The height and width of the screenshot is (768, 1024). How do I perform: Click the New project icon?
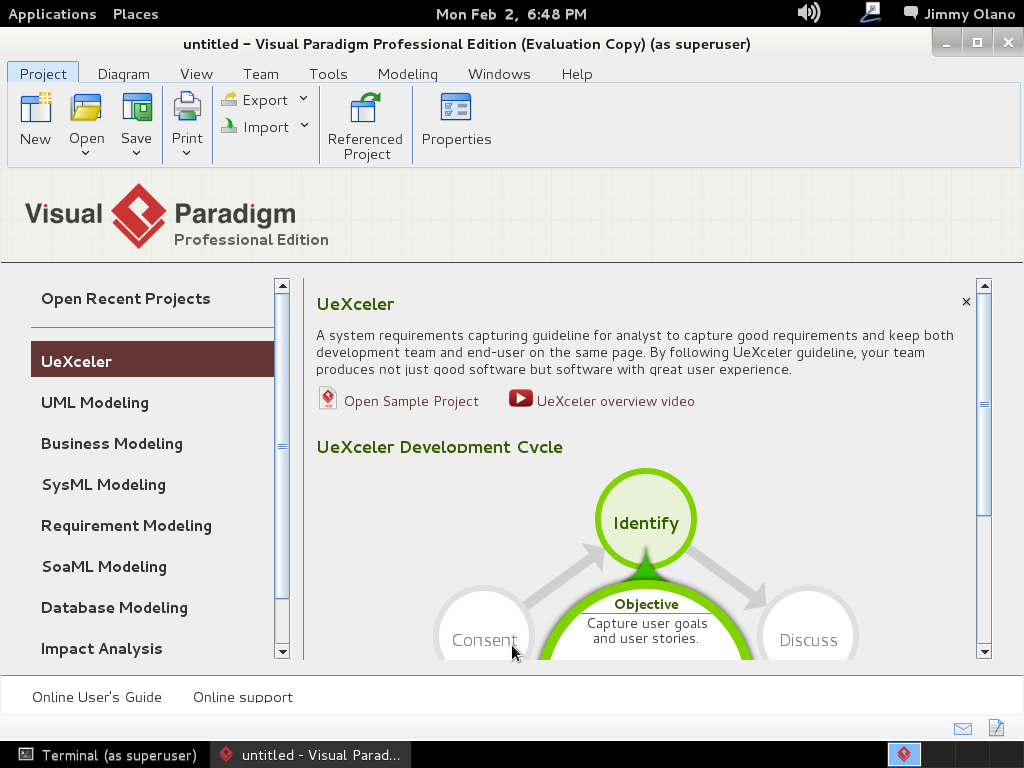[x=35, y=108]
